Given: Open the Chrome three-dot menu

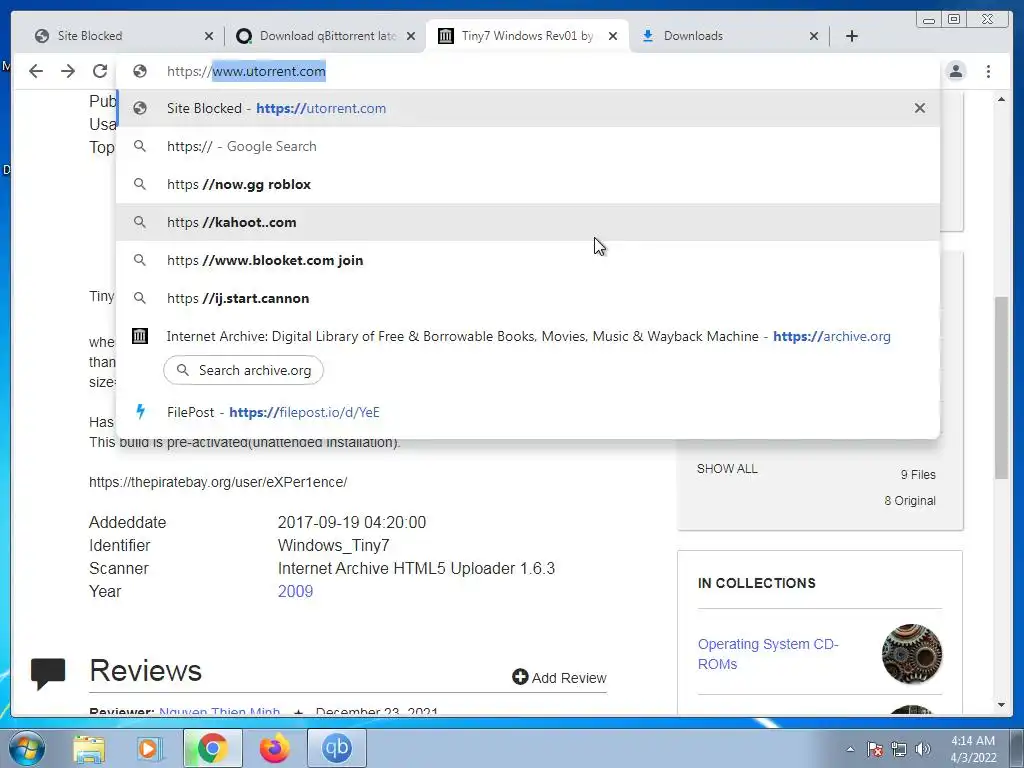Looking at the screenshot, I should (988, 71).
